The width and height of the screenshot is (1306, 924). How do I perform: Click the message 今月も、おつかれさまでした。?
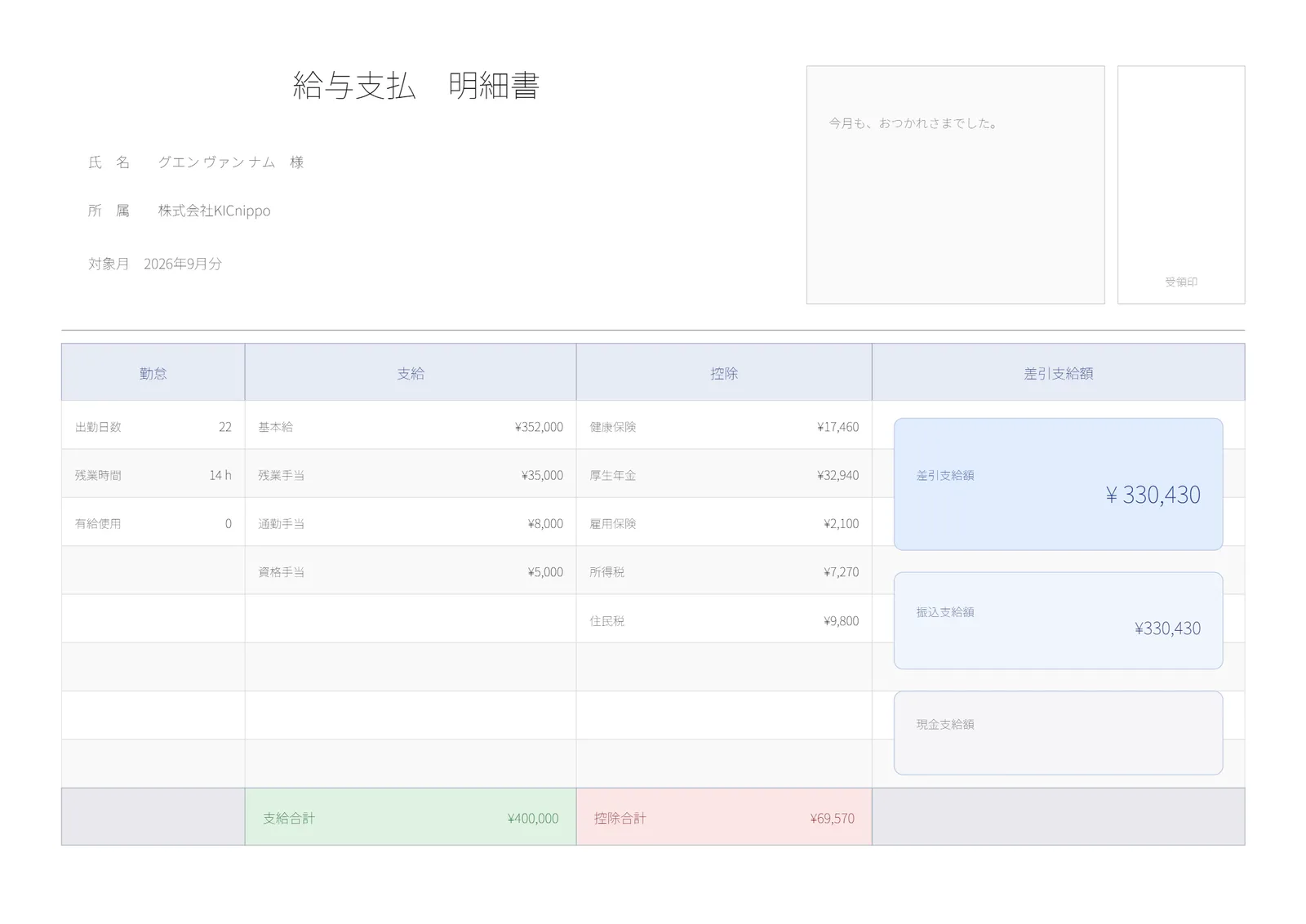point(914,123)
